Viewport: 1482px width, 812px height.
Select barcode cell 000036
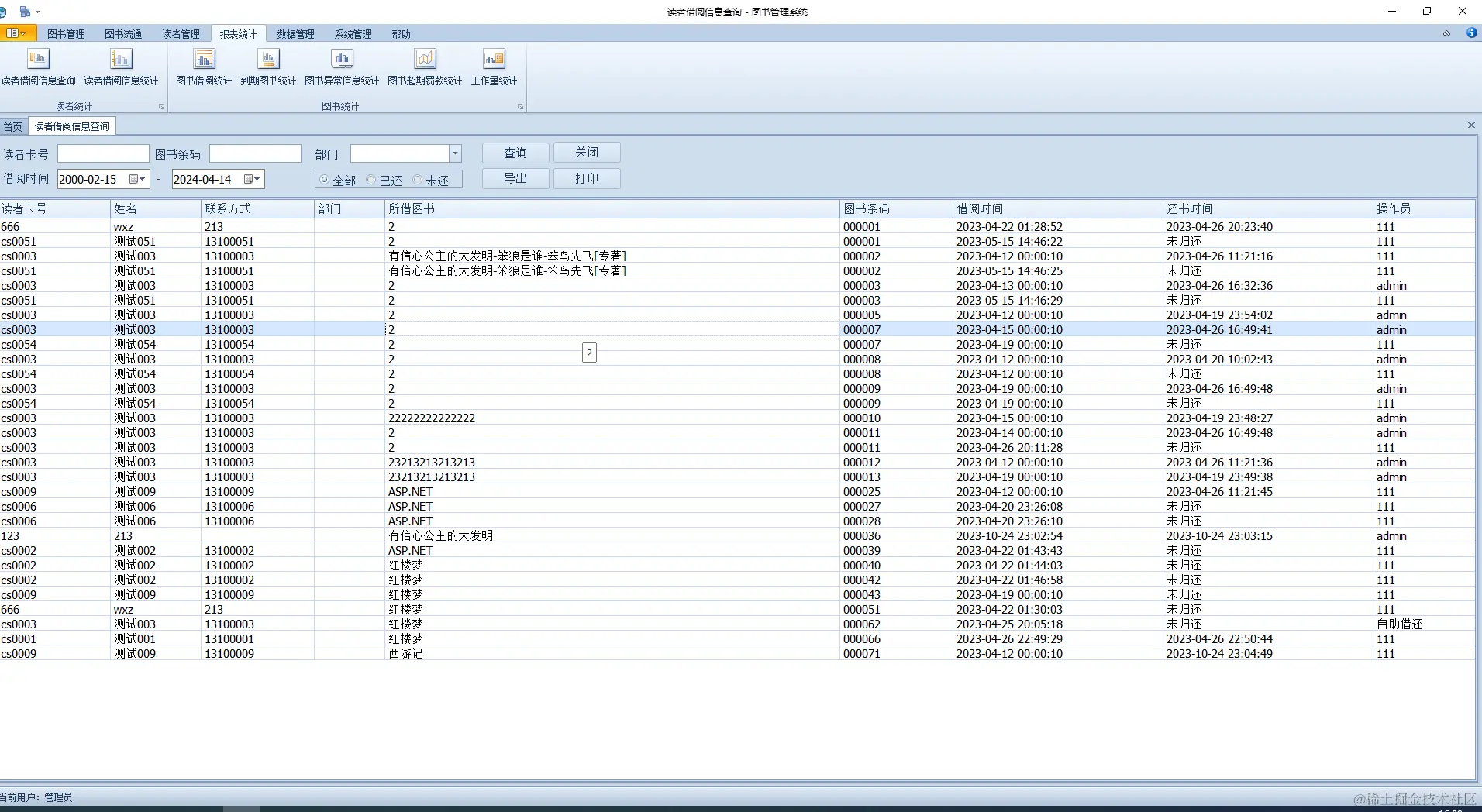point(896,535)
